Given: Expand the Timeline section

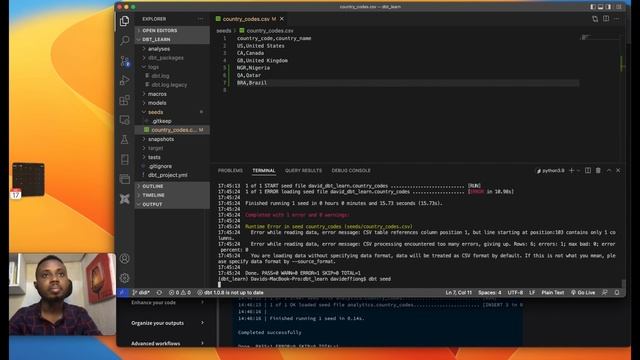Looking at the screenshot, I should pos(172,195).
